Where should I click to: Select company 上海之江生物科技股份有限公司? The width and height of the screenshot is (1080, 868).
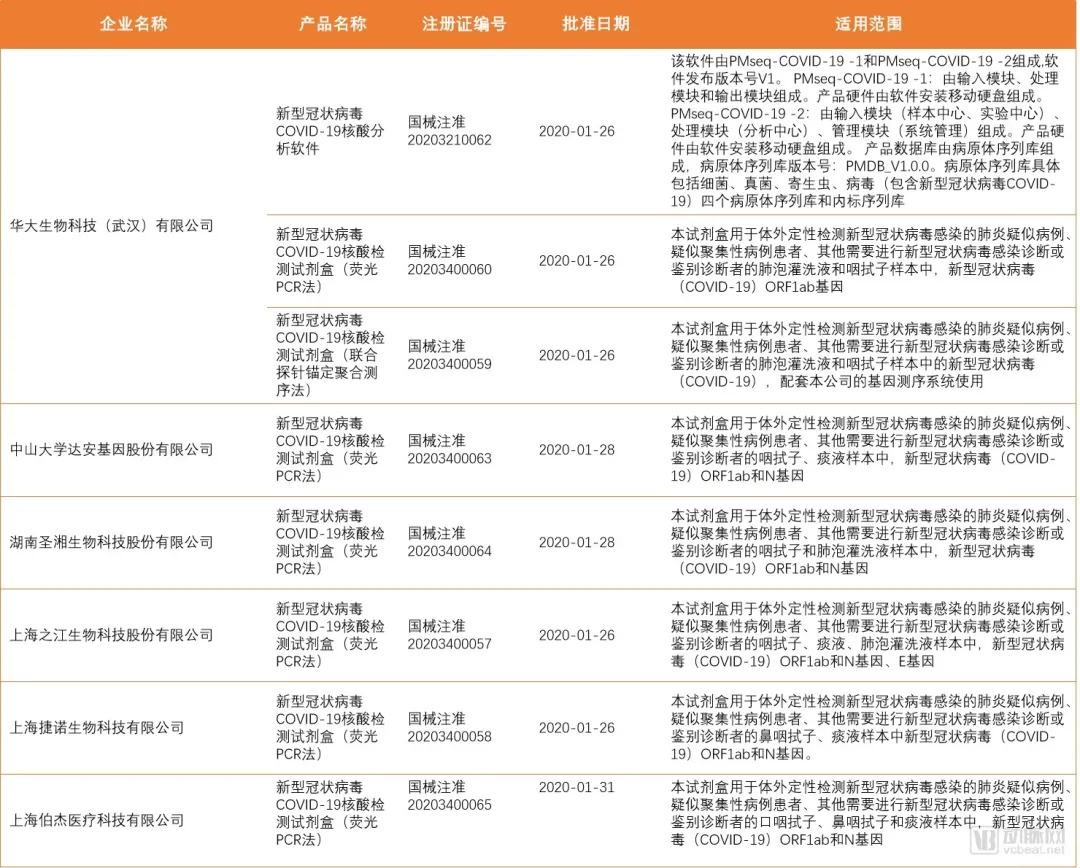tap(112, 635)
